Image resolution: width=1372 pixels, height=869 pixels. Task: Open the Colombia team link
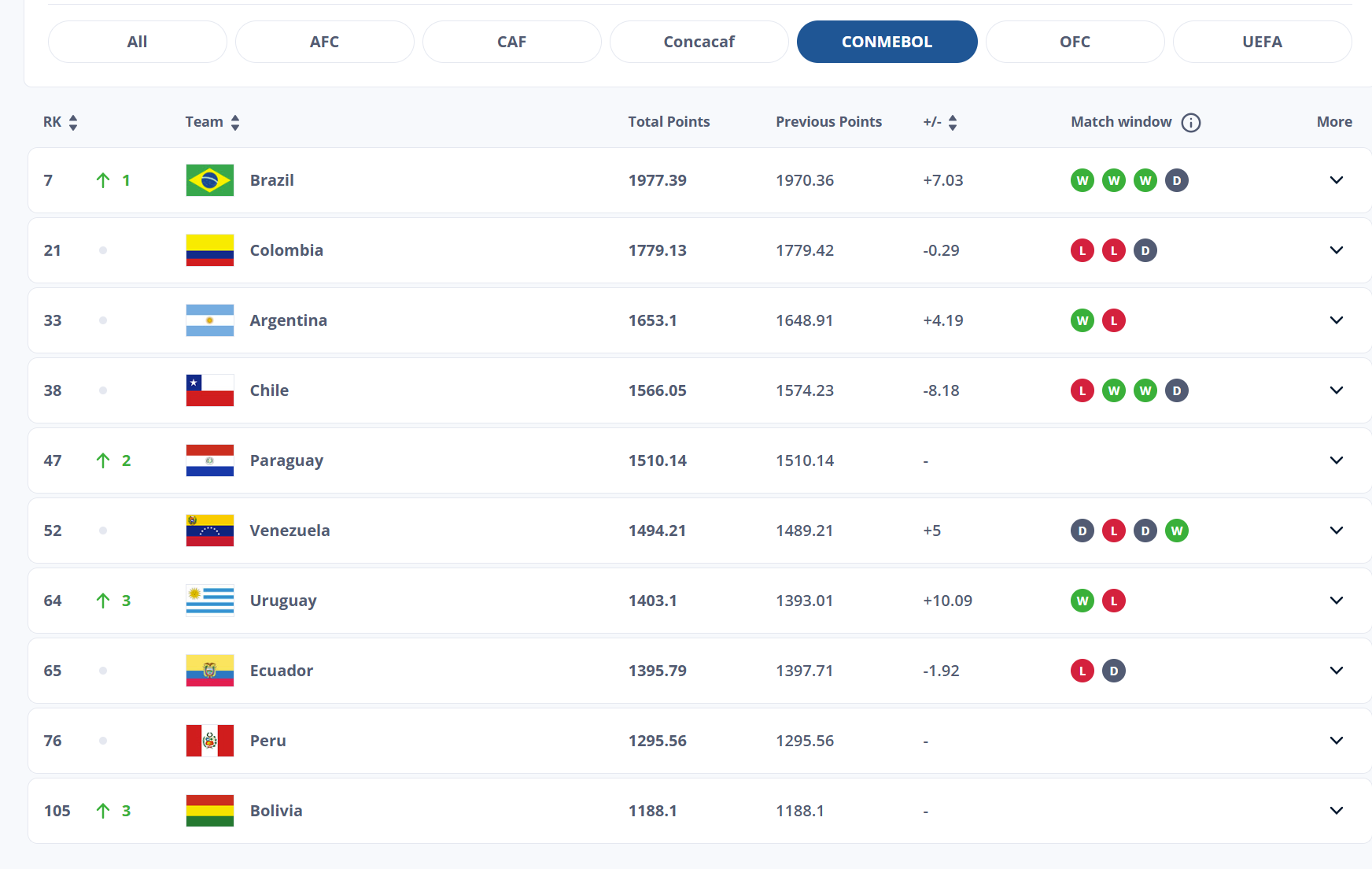286,250
